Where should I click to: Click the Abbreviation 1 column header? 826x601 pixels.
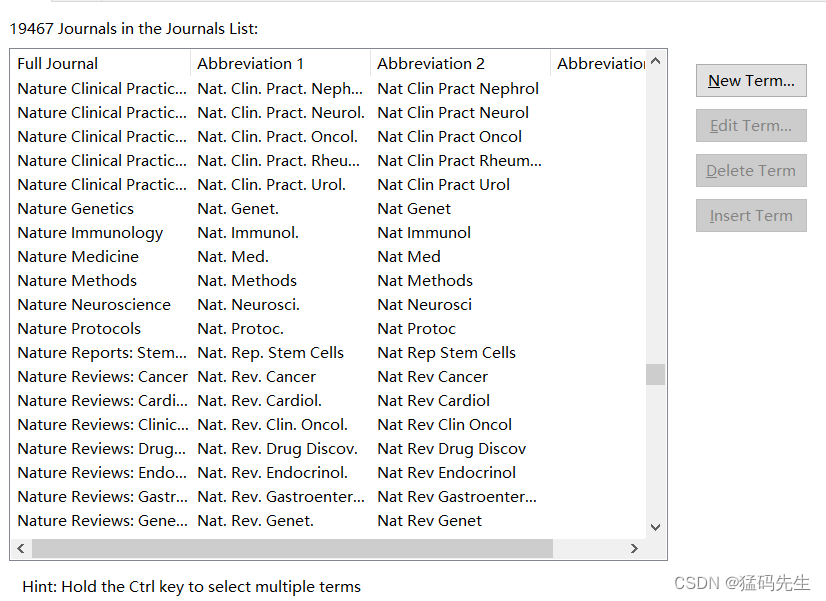[x=280, y=64]
